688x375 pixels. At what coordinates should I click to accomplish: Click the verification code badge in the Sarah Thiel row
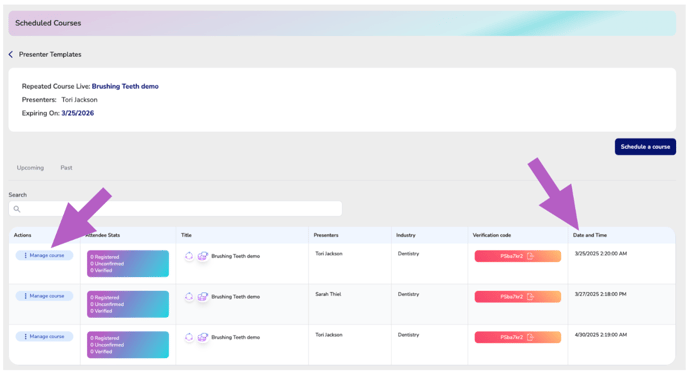click(518, 297)
